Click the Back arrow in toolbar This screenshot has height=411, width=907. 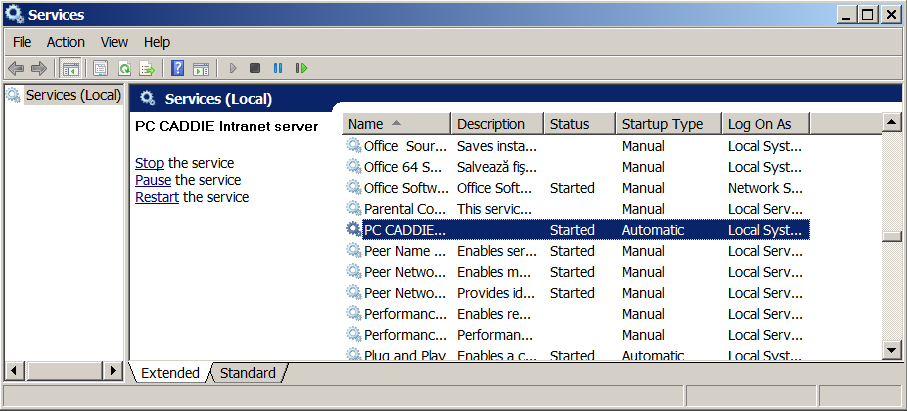(x=16, y=68)
